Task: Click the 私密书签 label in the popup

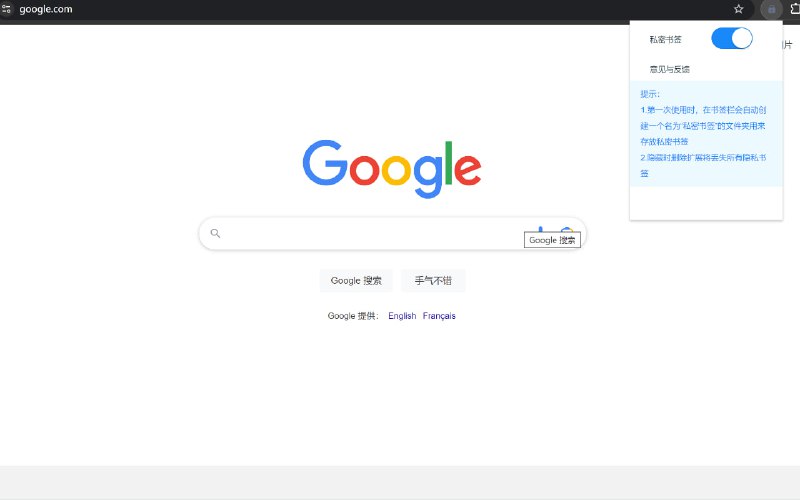Action: [x=665, y=39]
